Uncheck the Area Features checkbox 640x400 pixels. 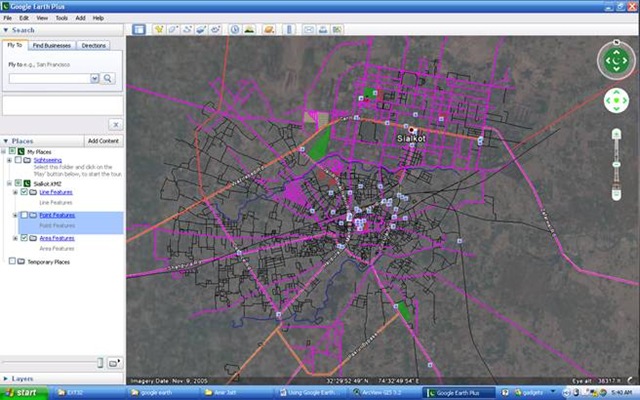click(24, 238)
